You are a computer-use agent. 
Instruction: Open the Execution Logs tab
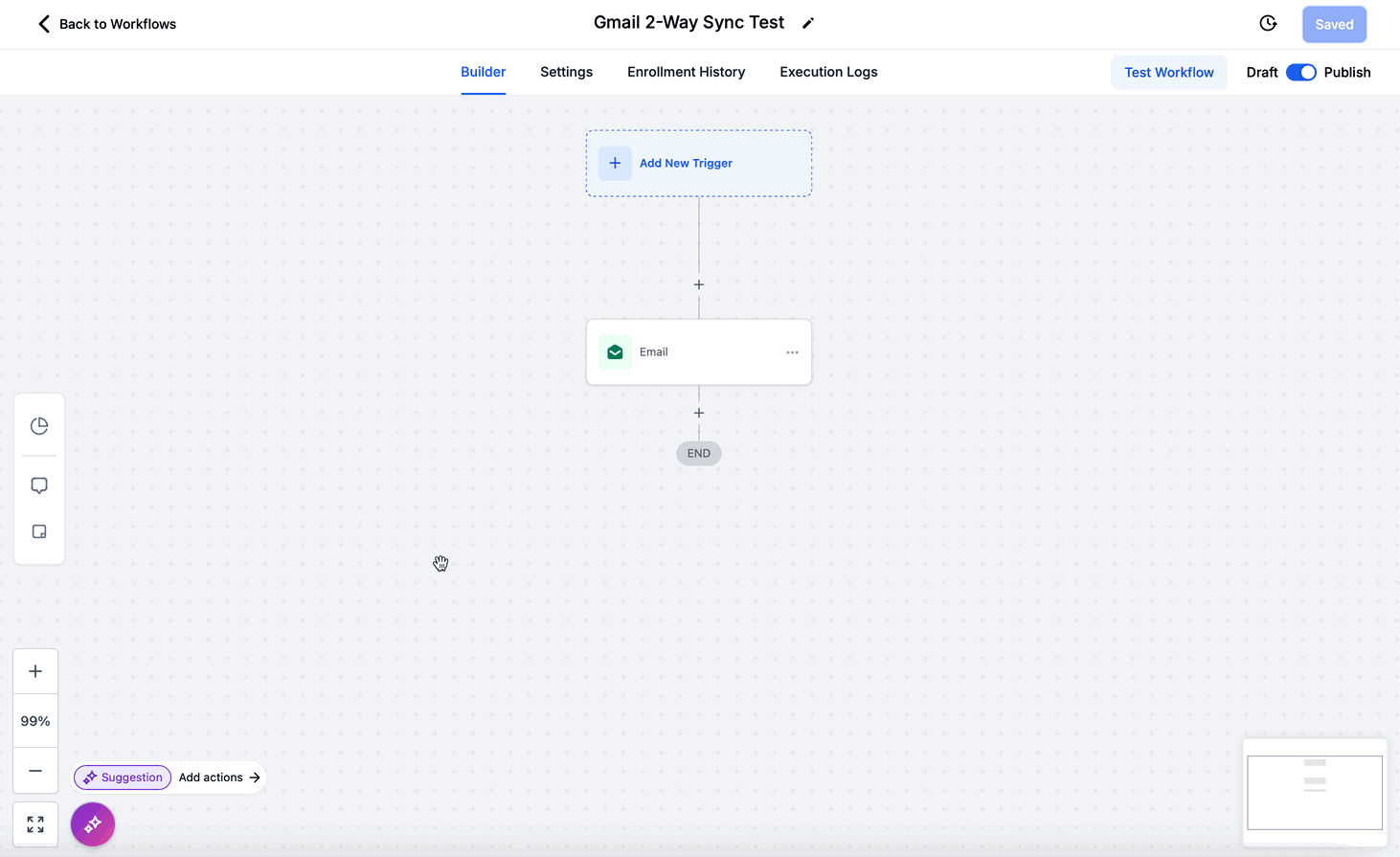click(x=828, y=72)
